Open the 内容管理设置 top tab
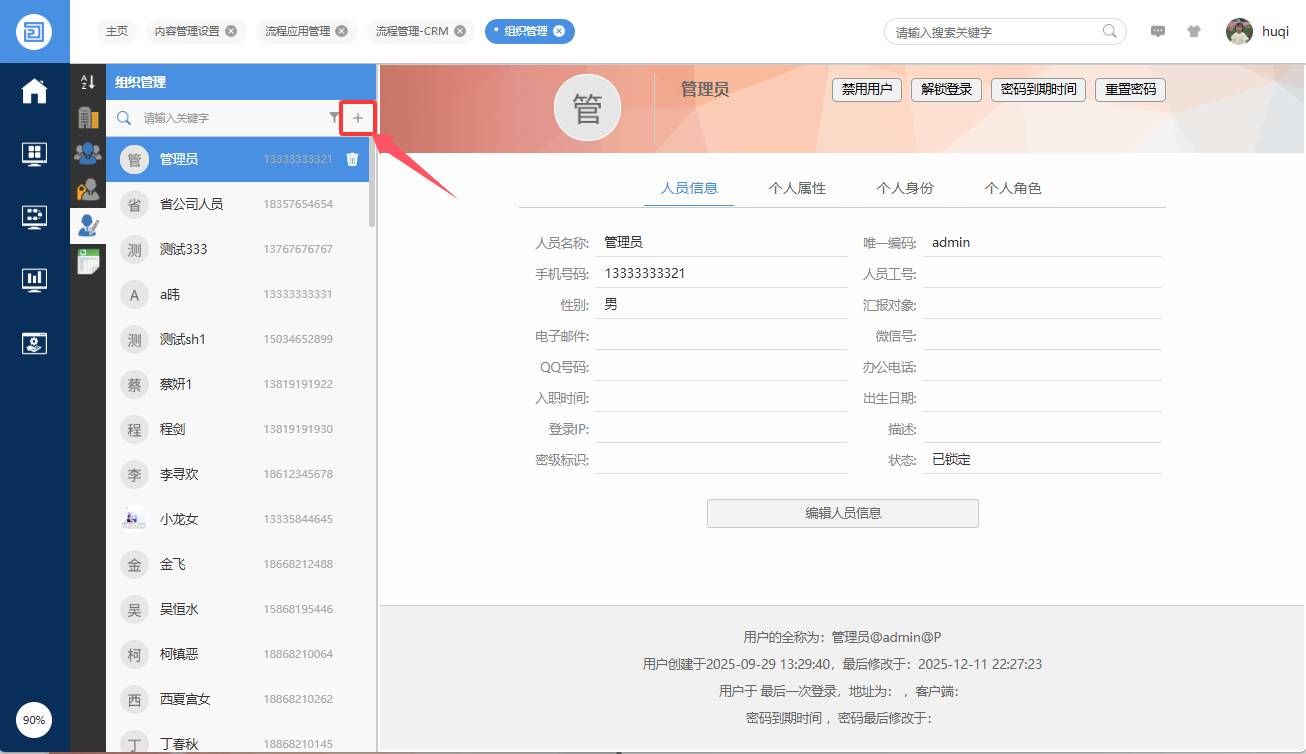Viewport: 1306px width, 754px height. 186,31
